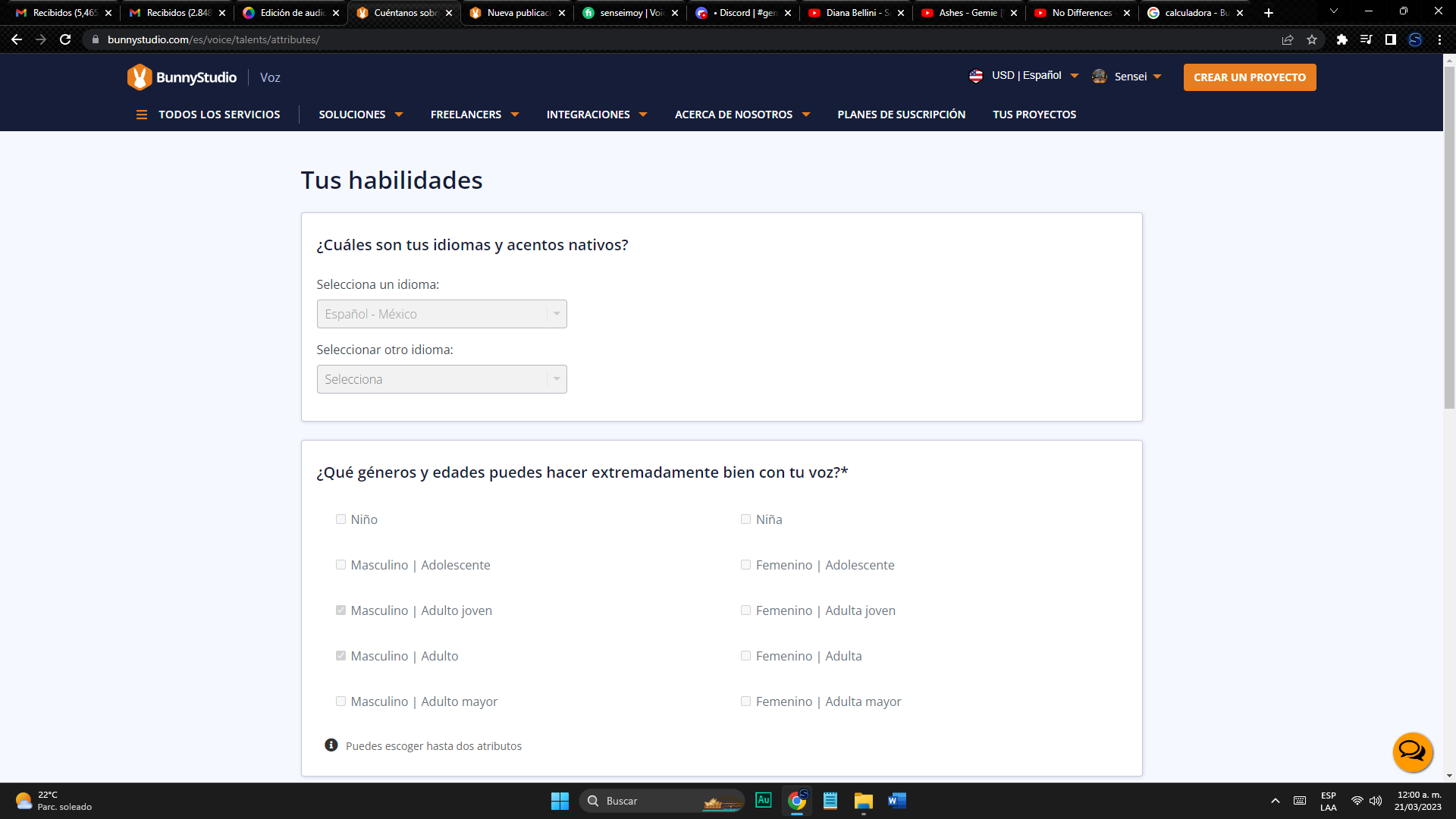The width and height of the screenshot is (1456, 819).
Task: Open the Chrome extensions puzzle icon
Action: coord(1341,39)
